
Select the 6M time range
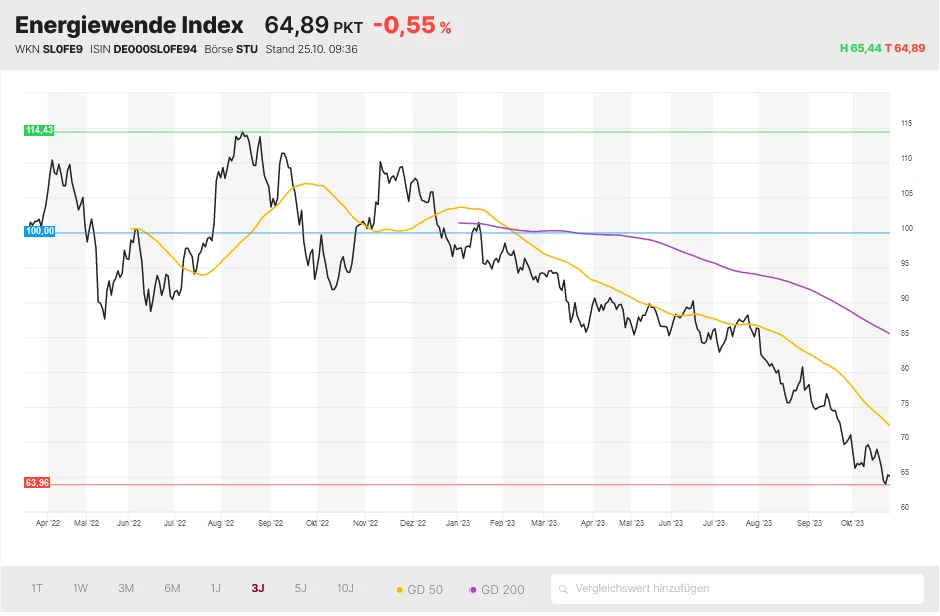(x=172, y=588)
